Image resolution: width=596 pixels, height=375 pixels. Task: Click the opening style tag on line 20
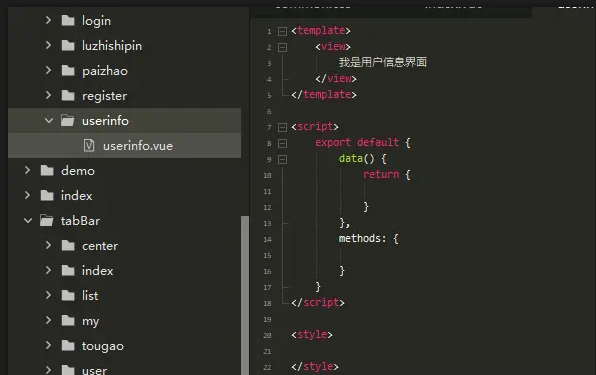point(312,334)
